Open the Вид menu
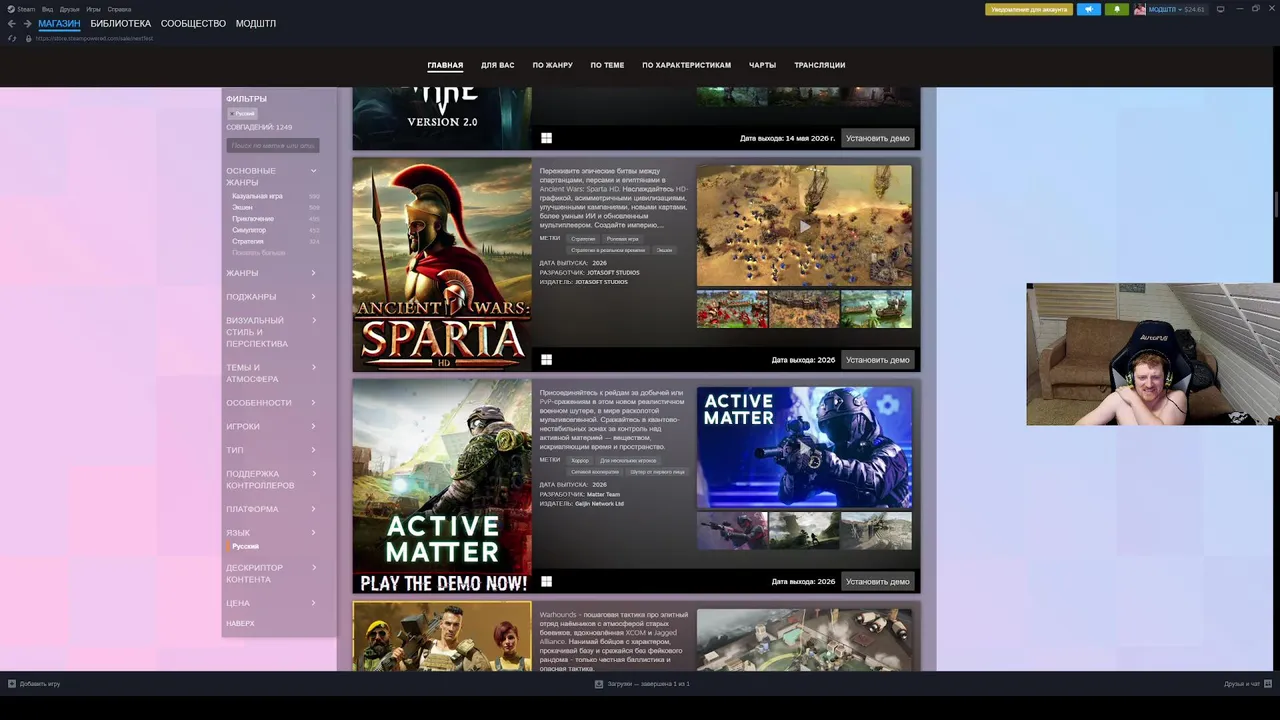The image size is (1280, 720). click(x=47, y=9)
